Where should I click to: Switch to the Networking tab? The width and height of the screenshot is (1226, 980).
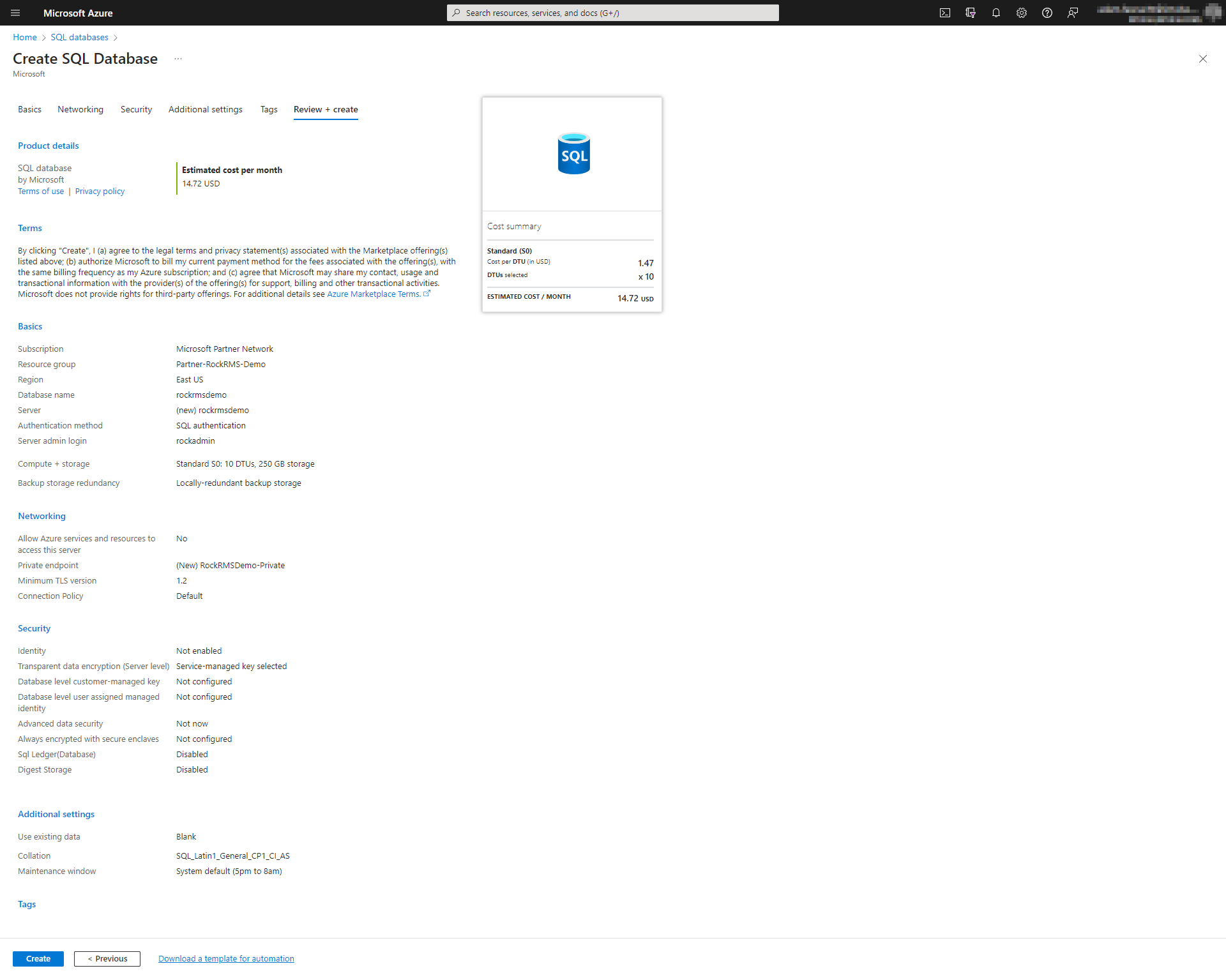pyautogui.click(x=80, y=109)
